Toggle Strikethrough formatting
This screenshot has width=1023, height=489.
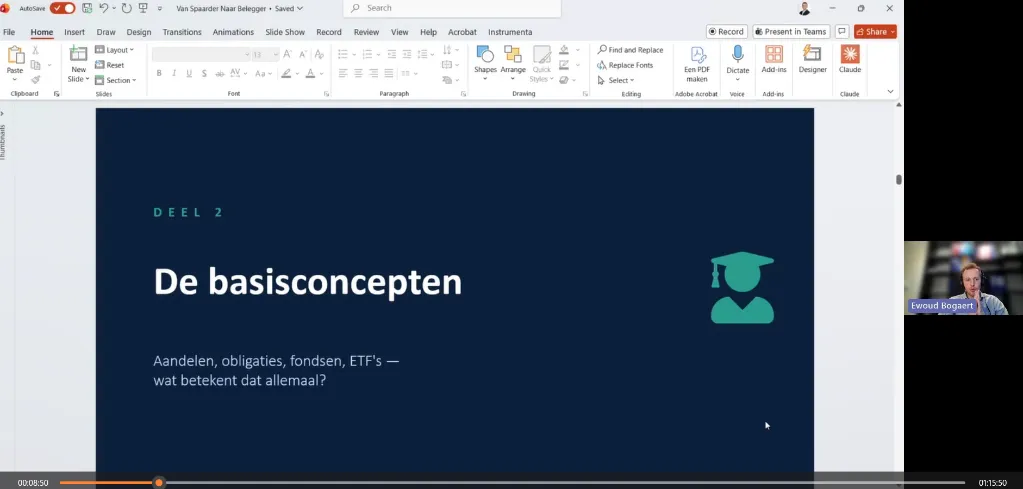(x=220, y=73)
